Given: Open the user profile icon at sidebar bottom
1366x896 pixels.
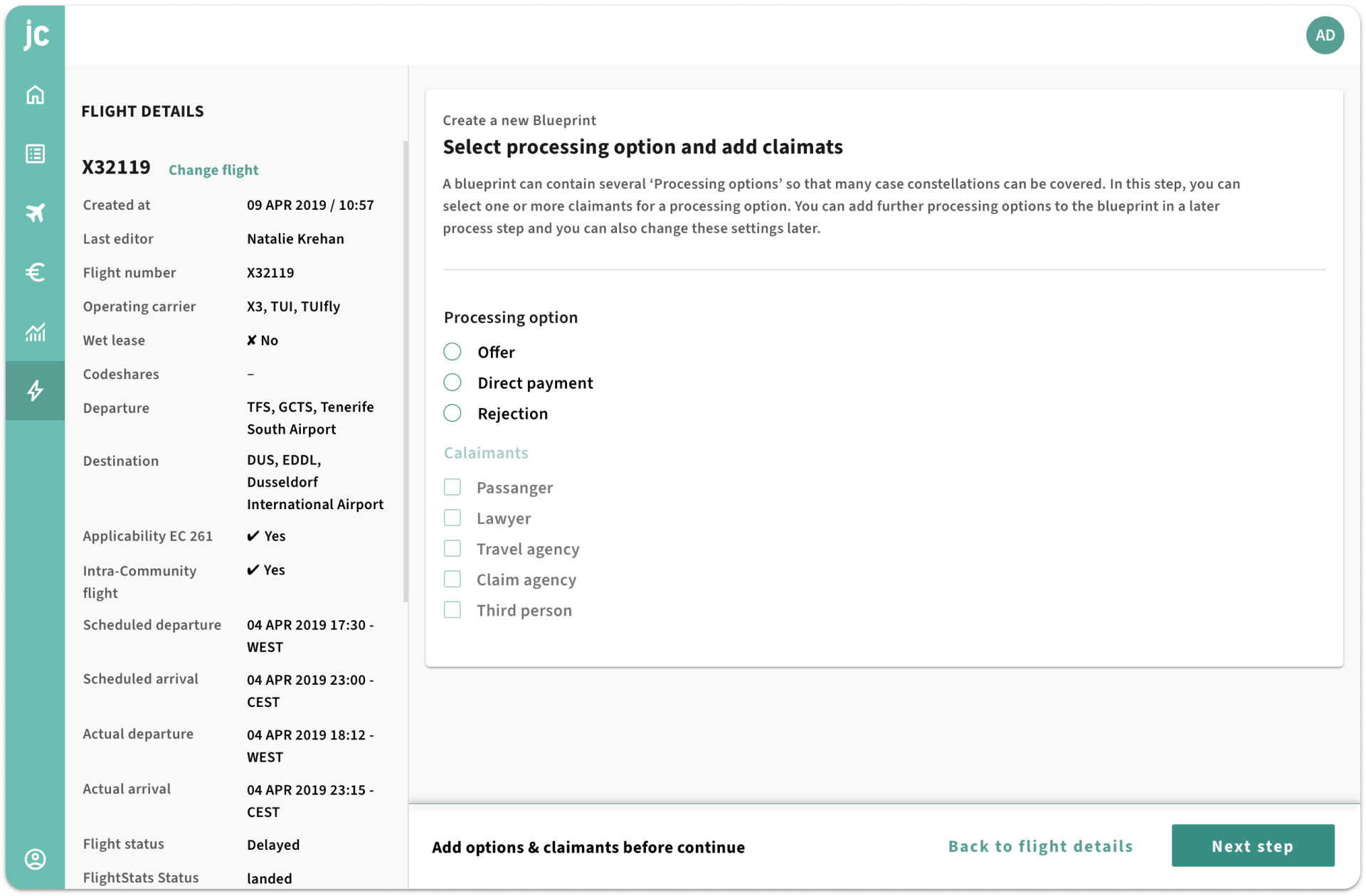Looking at the screenshot, I should click(36, 859).
